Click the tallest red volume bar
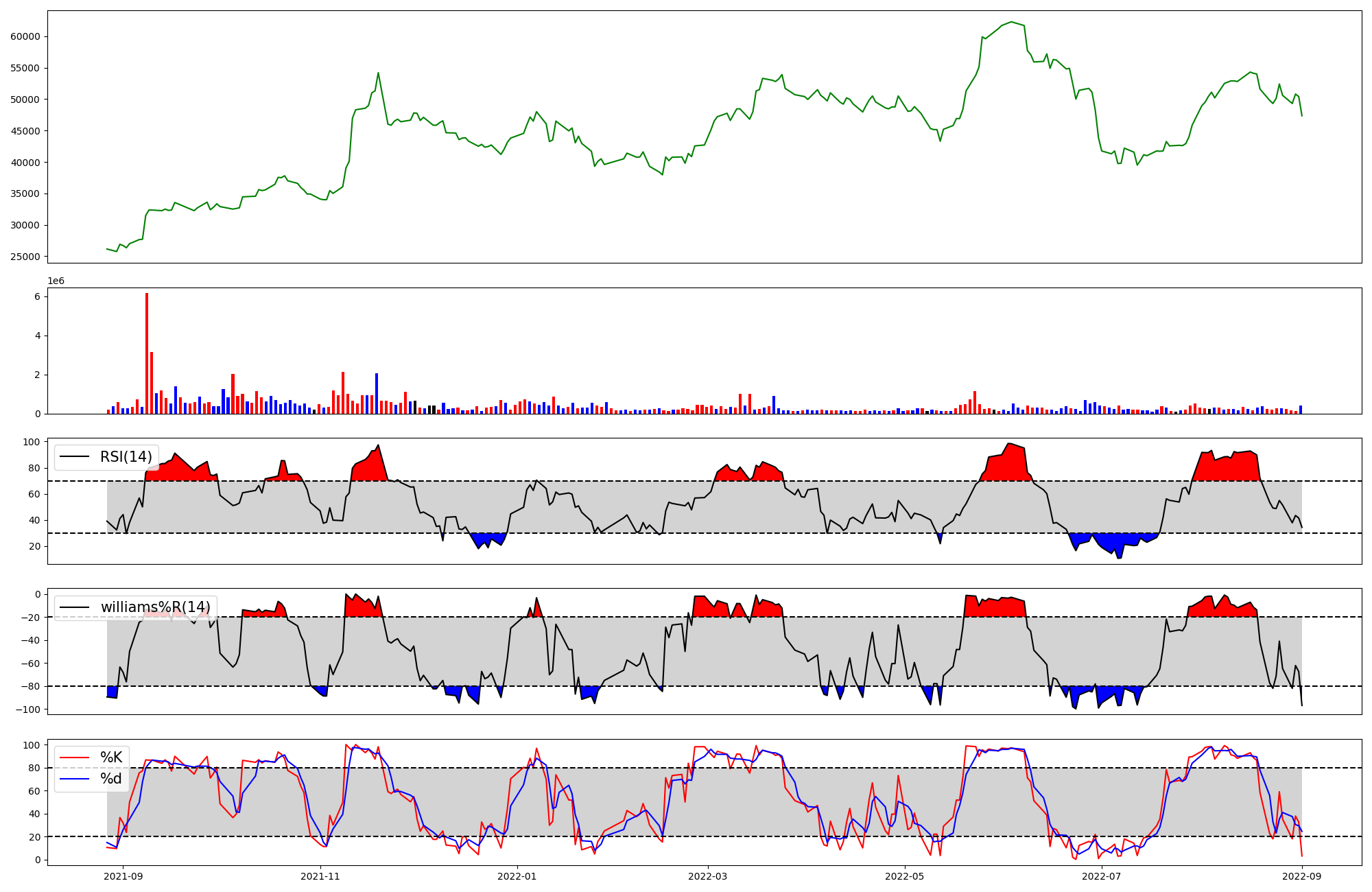This screenshot has height=892, width=1372. (147, 353)
